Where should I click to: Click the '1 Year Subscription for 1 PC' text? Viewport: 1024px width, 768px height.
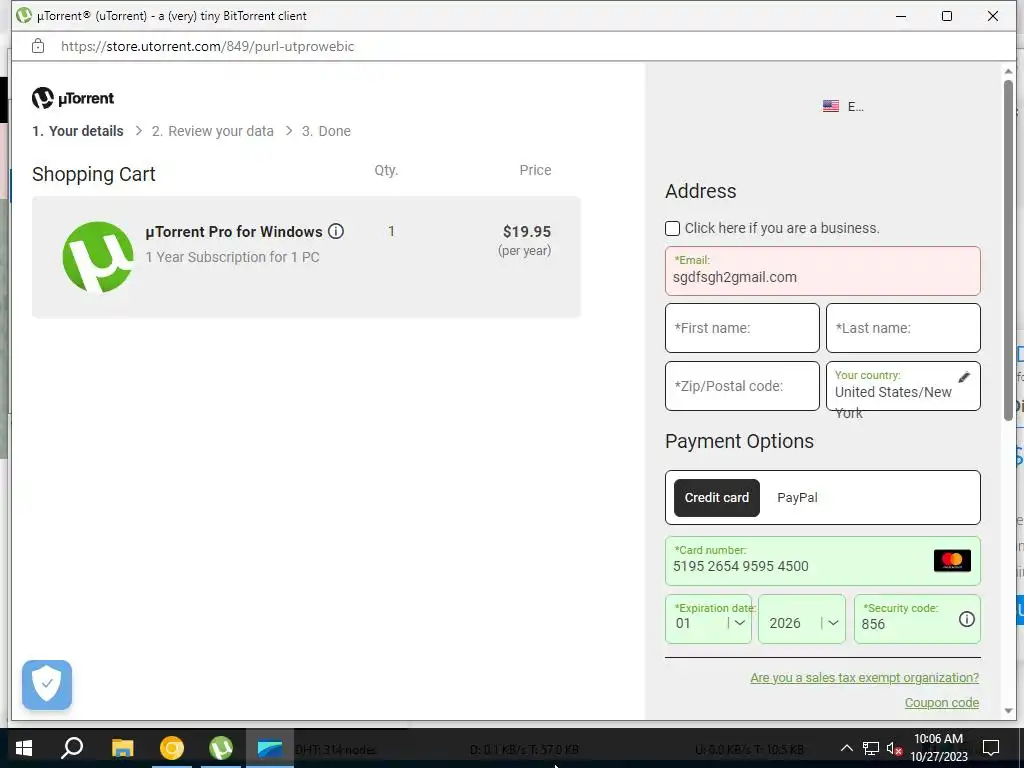click(x=232, y=257)
